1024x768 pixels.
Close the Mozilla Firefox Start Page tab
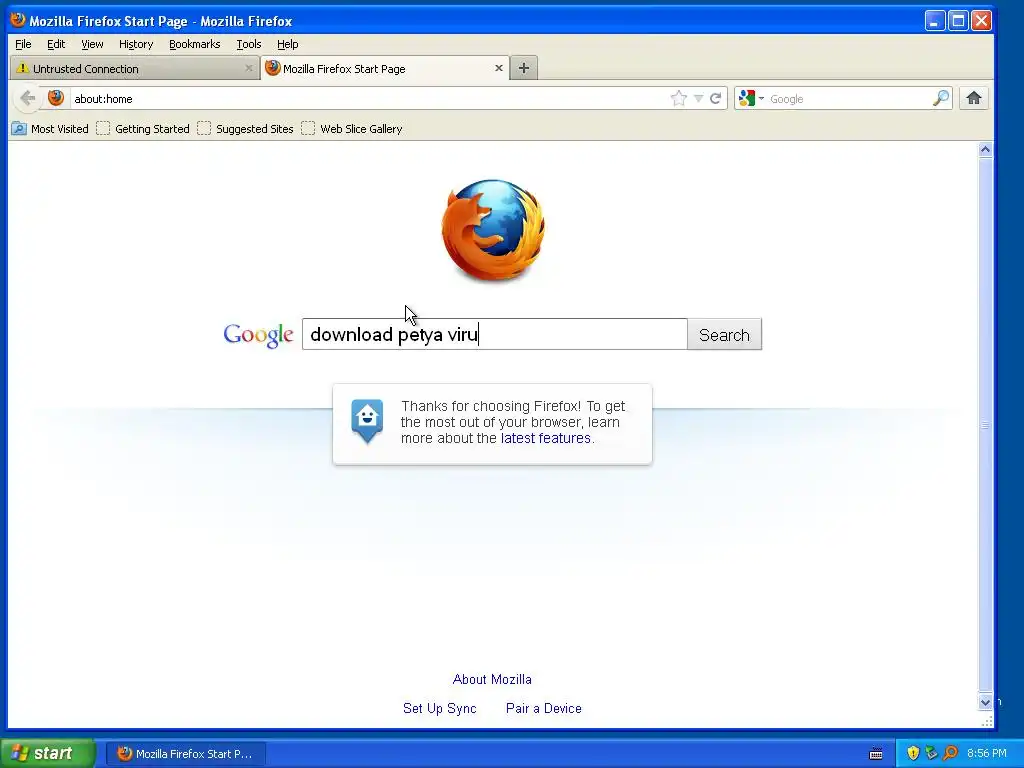499,68
